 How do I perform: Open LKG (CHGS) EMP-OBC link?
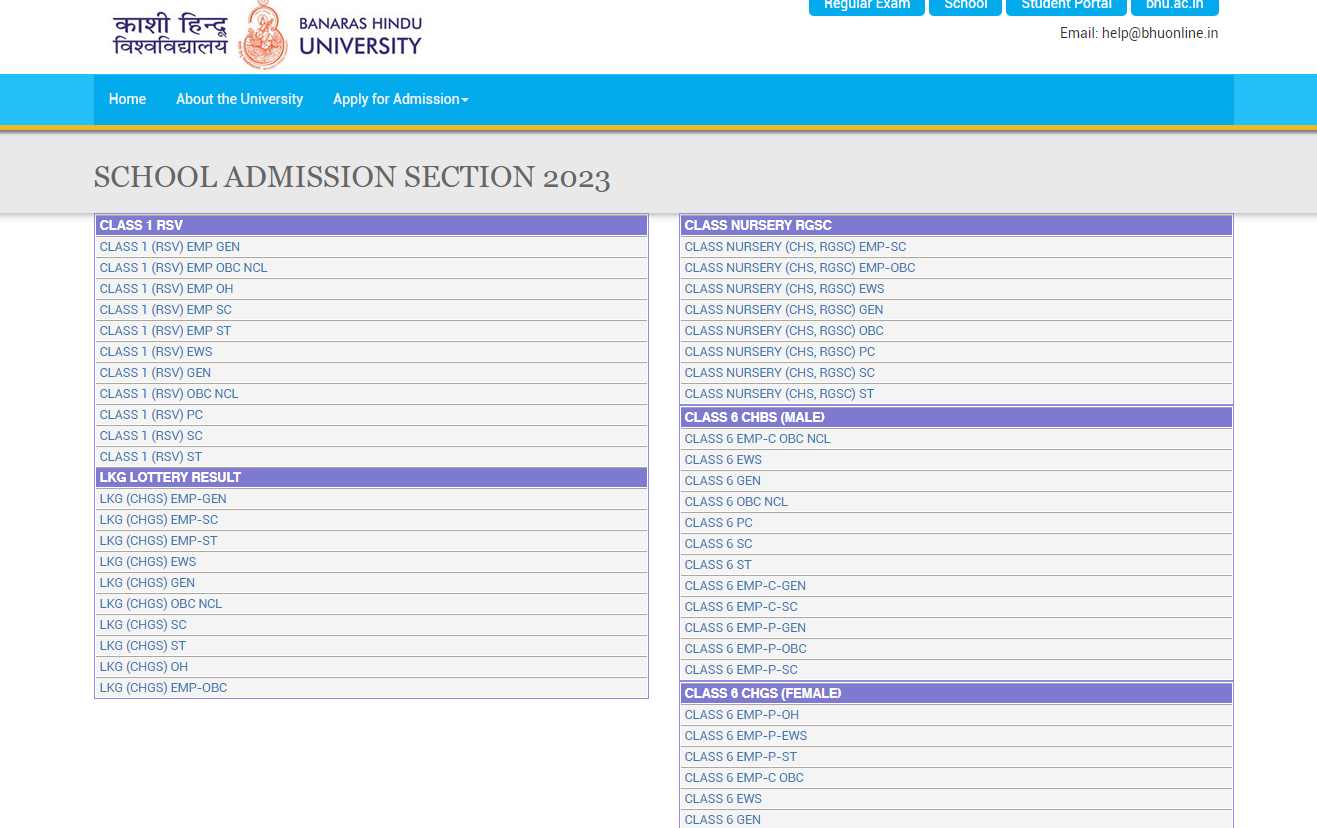tap(163, 688)
